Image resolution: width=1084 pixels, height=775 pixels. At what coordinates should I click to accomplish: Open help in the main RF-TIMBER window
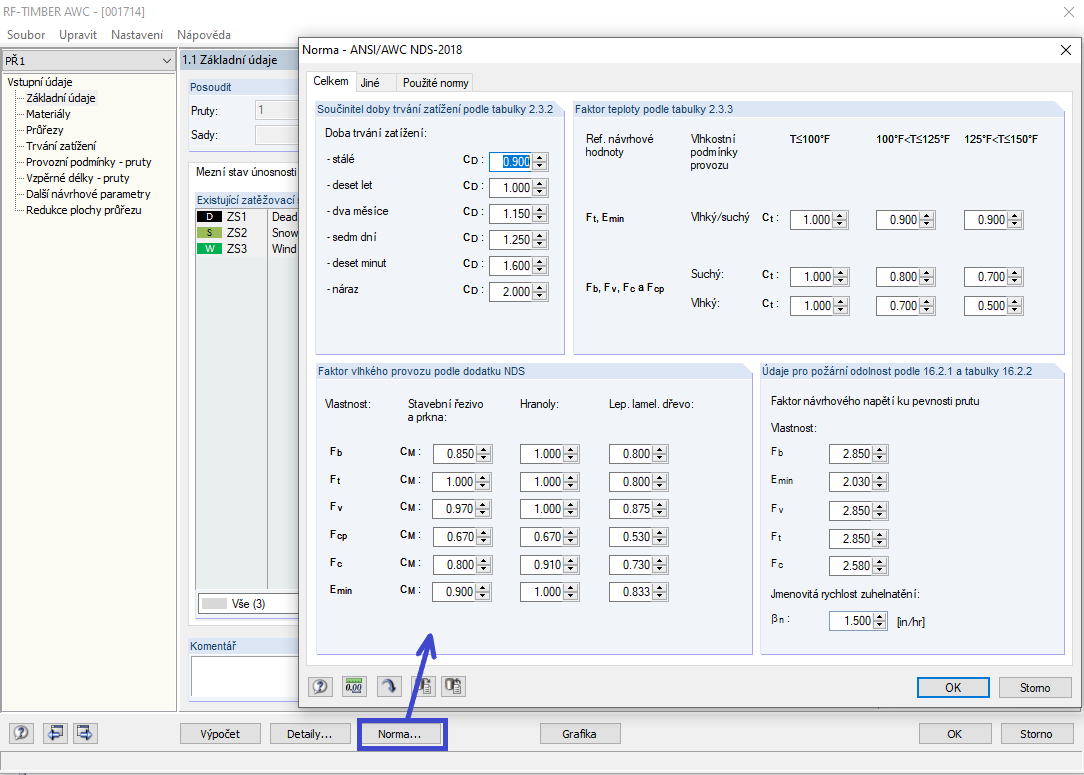tap(21, 733)
